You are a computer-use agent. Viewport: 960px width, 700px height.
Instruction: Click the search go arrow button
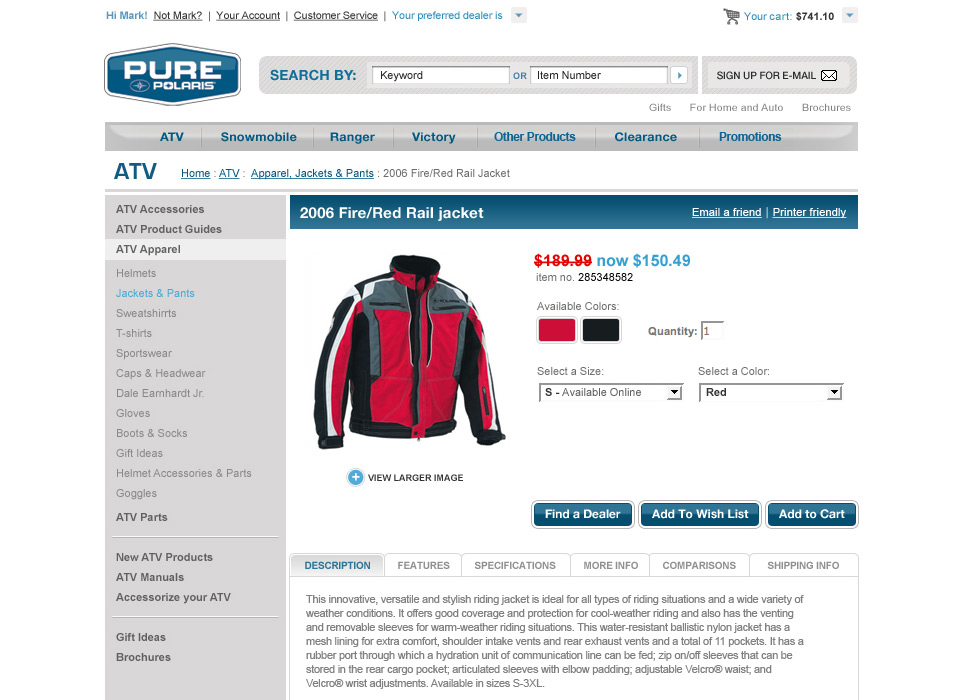click(x=679, y=75)
